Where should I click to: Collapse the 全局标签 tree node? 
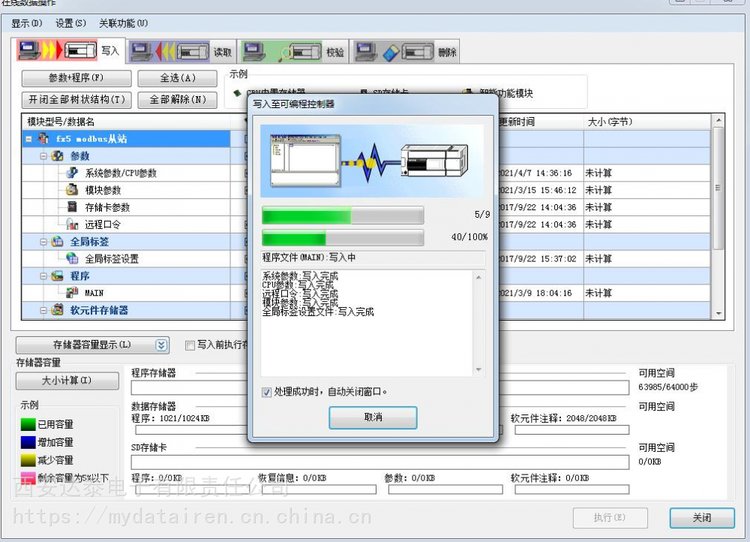pyautogui.click(x=43, y=241)
